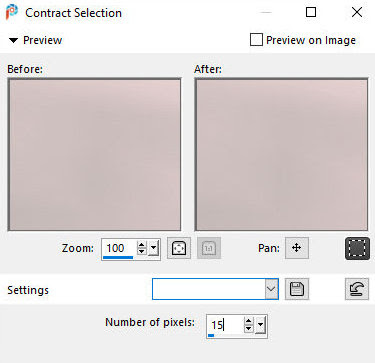
Task: Increase Zoom value with up arrow
Action: (142, 245)
